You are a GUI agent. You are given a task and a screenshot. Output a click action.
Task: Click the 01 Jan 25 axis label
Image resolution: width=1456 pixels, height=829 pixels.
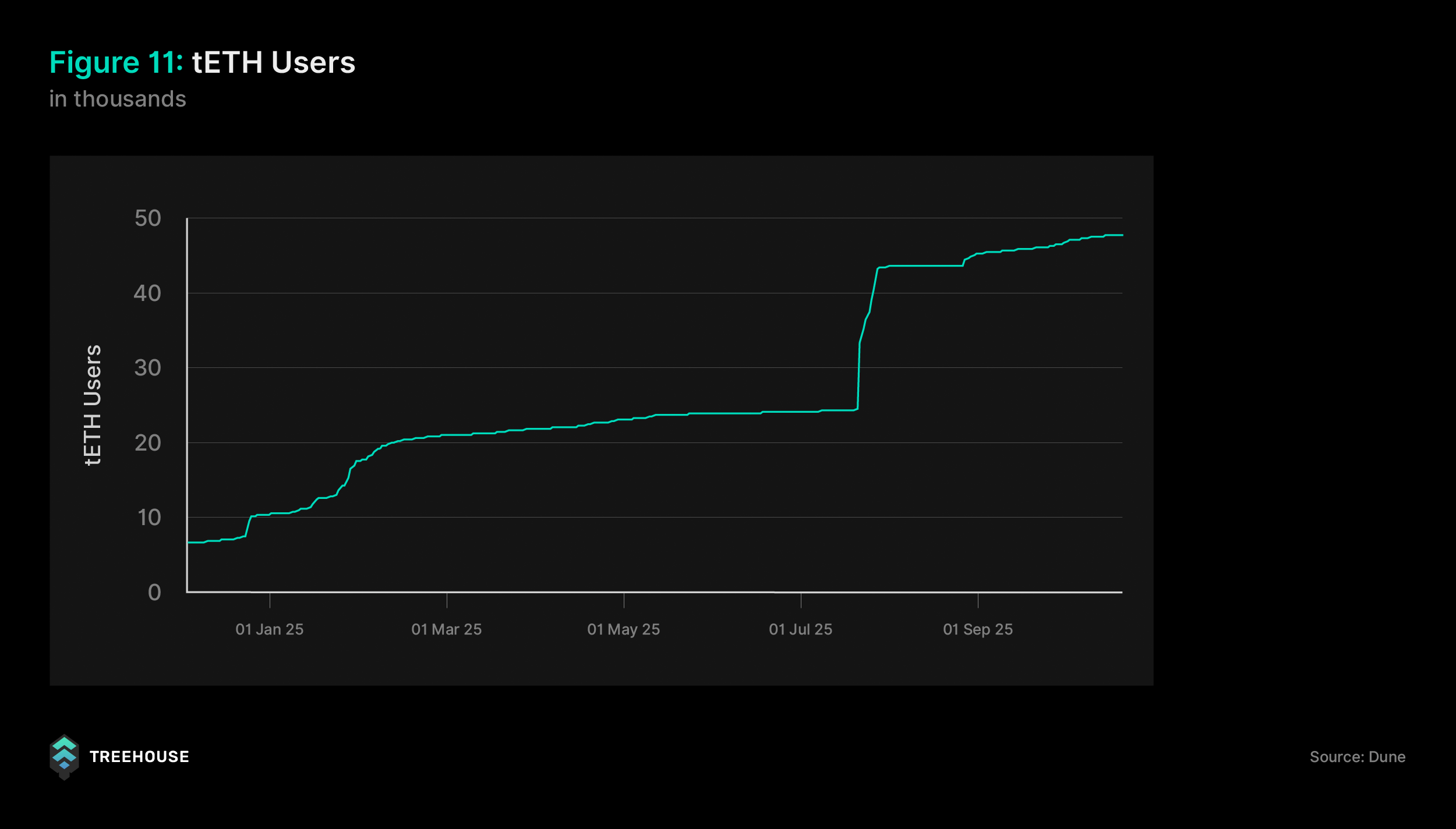tap(269, 629)
